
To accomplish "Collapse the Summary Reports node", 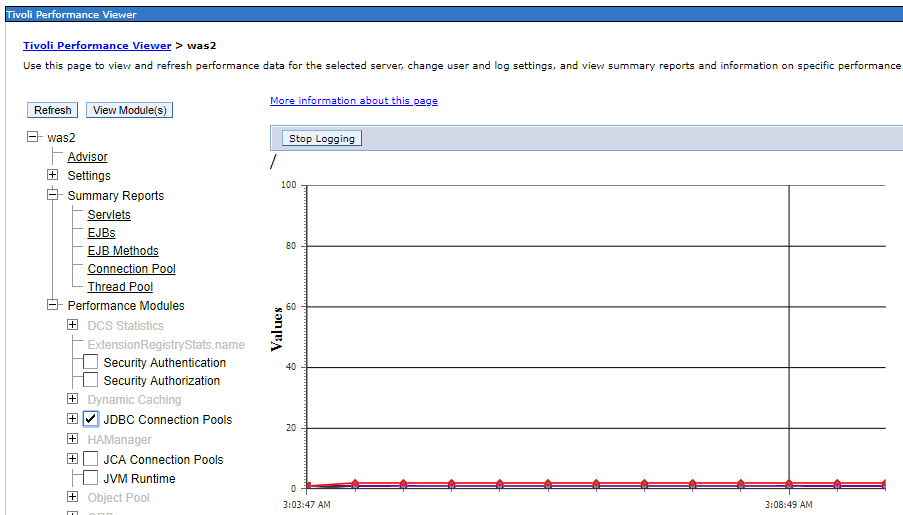I will click(52, 195).
